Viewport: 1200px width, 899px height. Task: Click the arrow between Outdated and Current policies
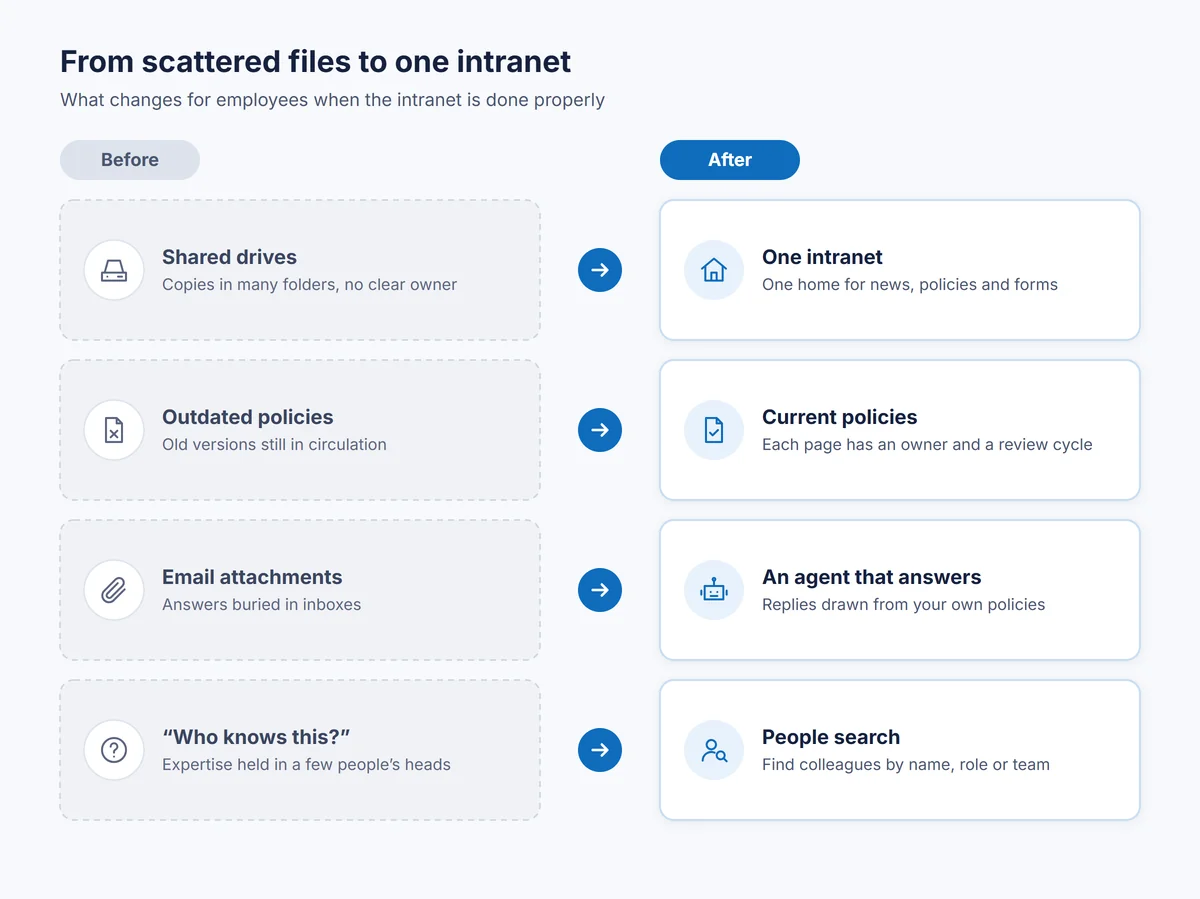tap(600, 430)
